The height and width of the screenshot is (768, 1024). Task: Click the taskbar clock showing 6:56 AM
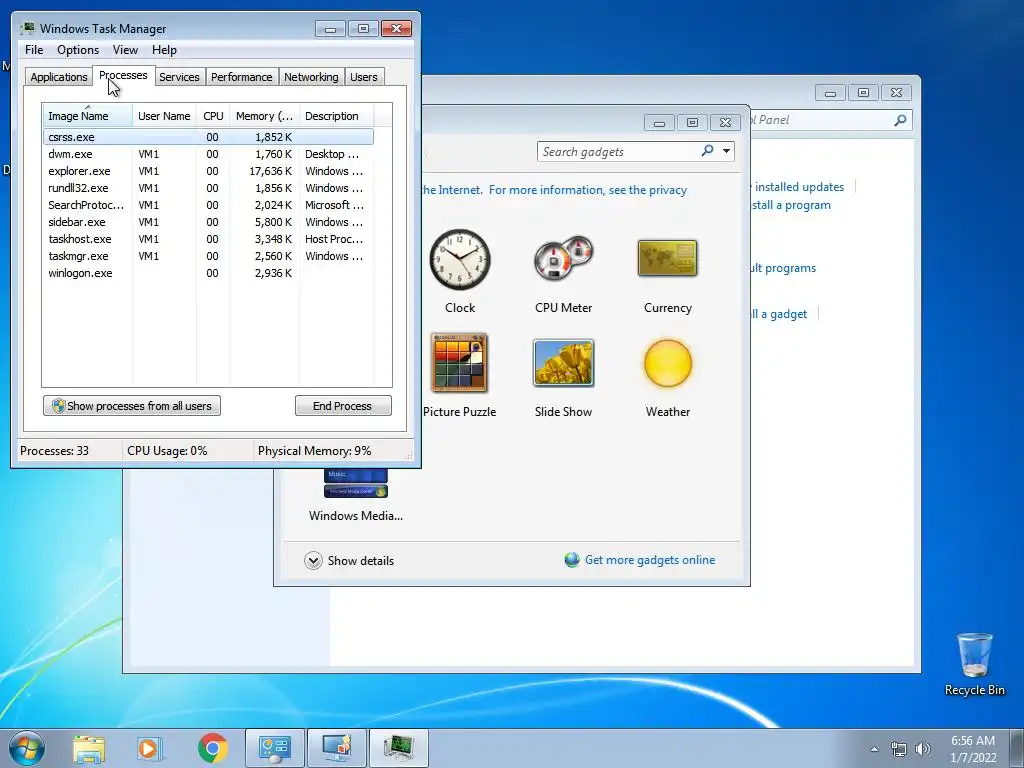tap(973, 749)
